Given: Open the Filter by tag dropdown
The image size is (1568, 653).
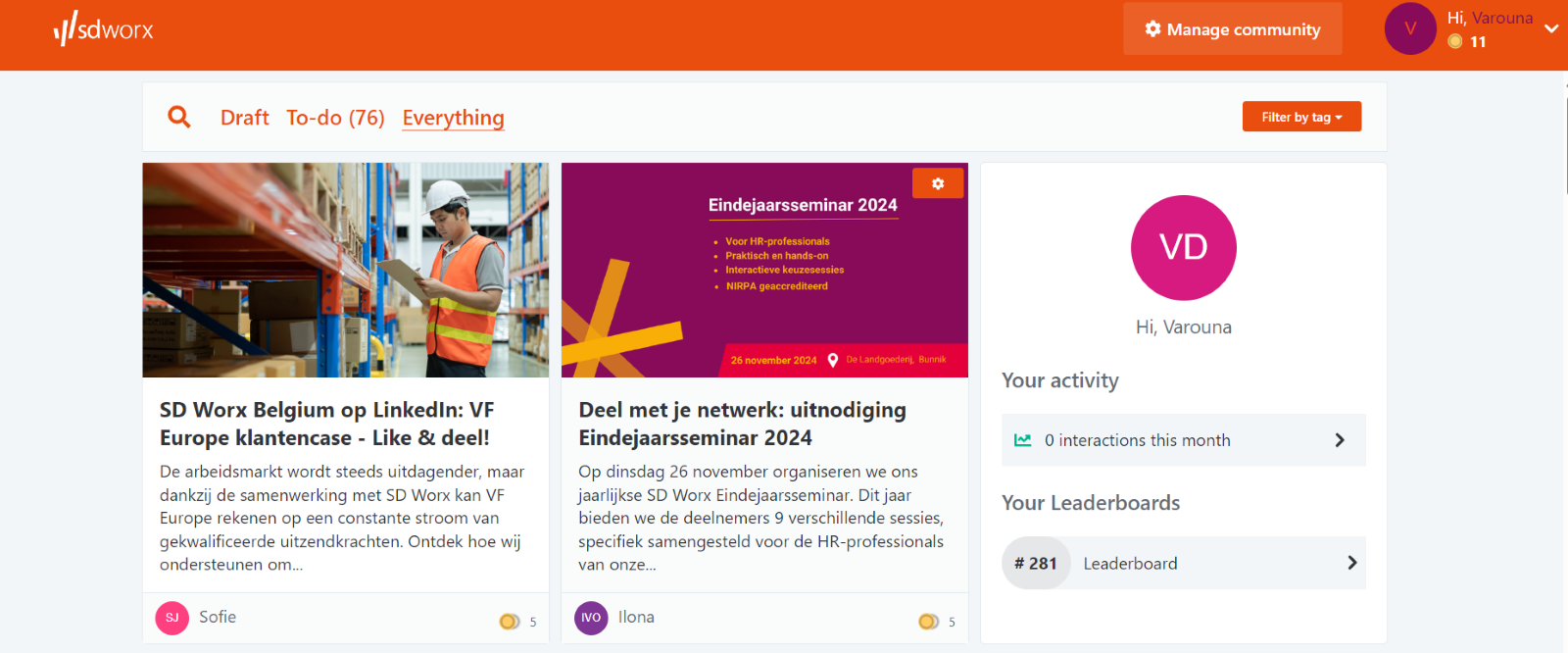Looking at the screenshot, I should [1301, 117].
